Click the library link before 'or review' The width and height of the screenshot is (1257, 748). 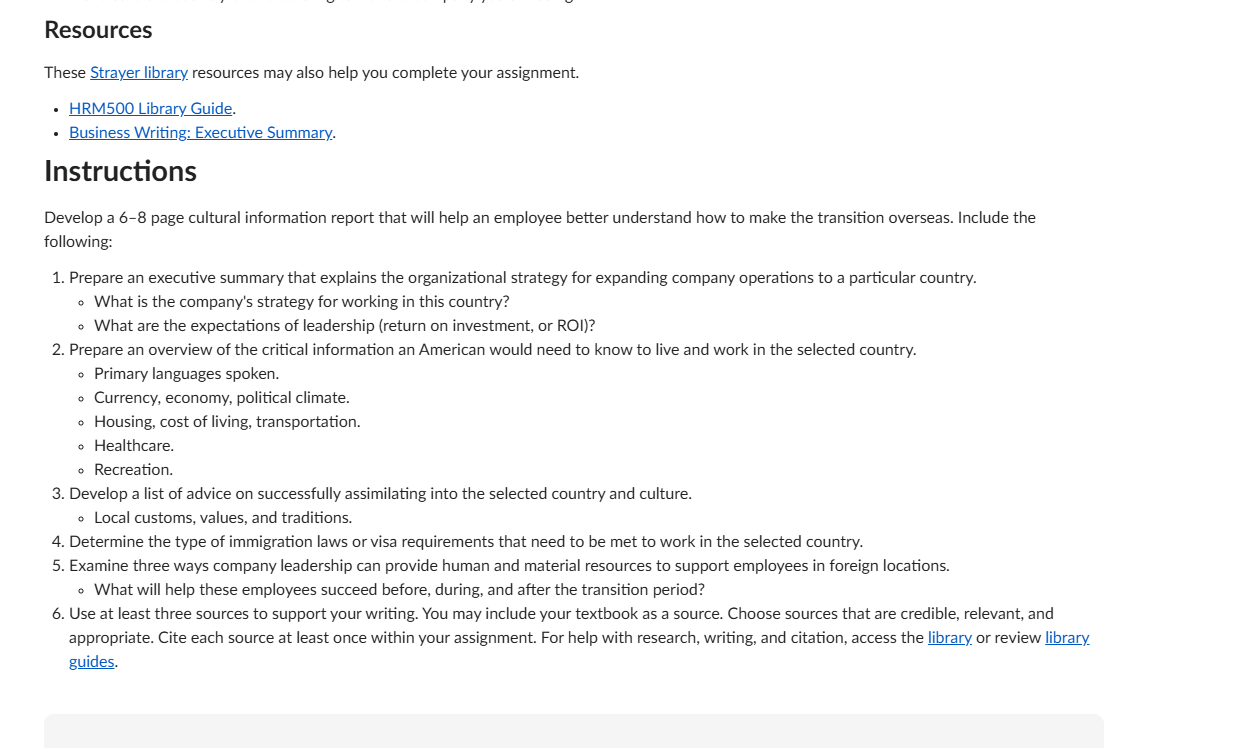949,638
